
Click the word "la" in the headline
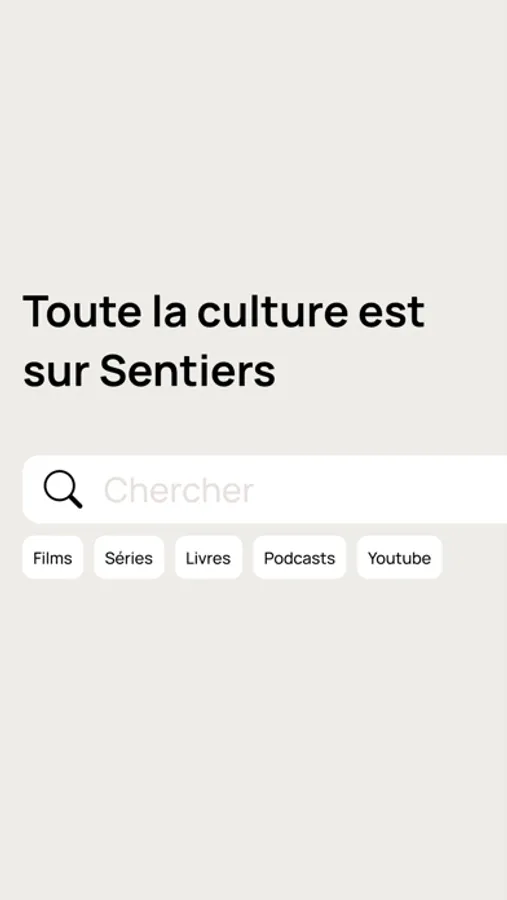coord(170,312)
